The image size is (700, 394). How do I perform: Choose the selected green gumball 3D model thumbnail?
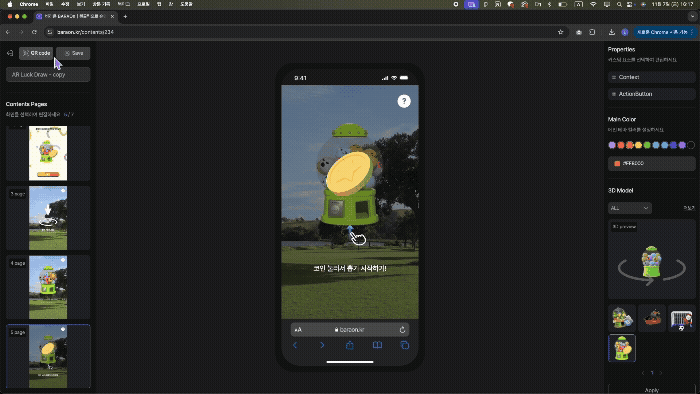[622, 348]
